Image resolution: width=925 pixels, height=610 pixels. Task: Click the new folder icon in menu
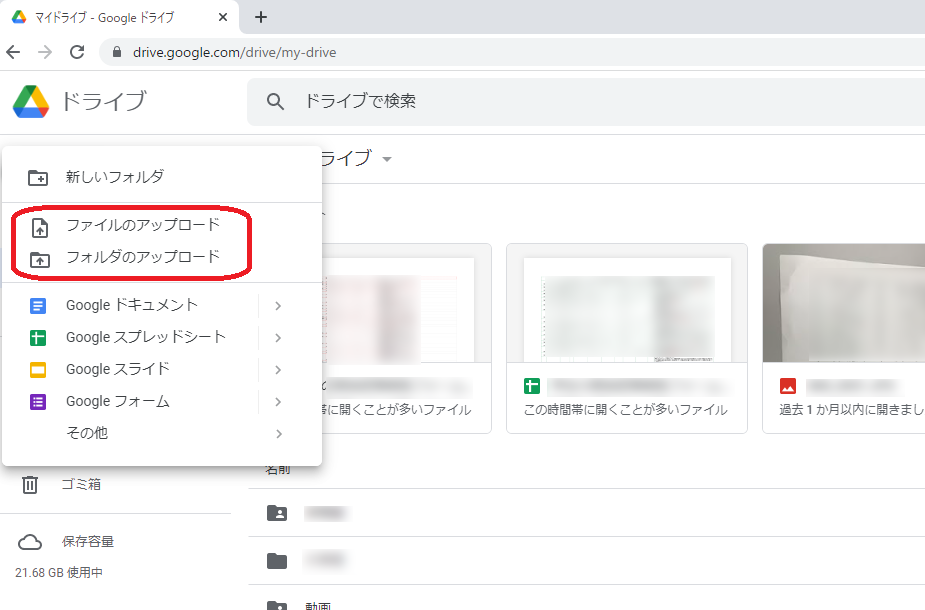(38, 178)
